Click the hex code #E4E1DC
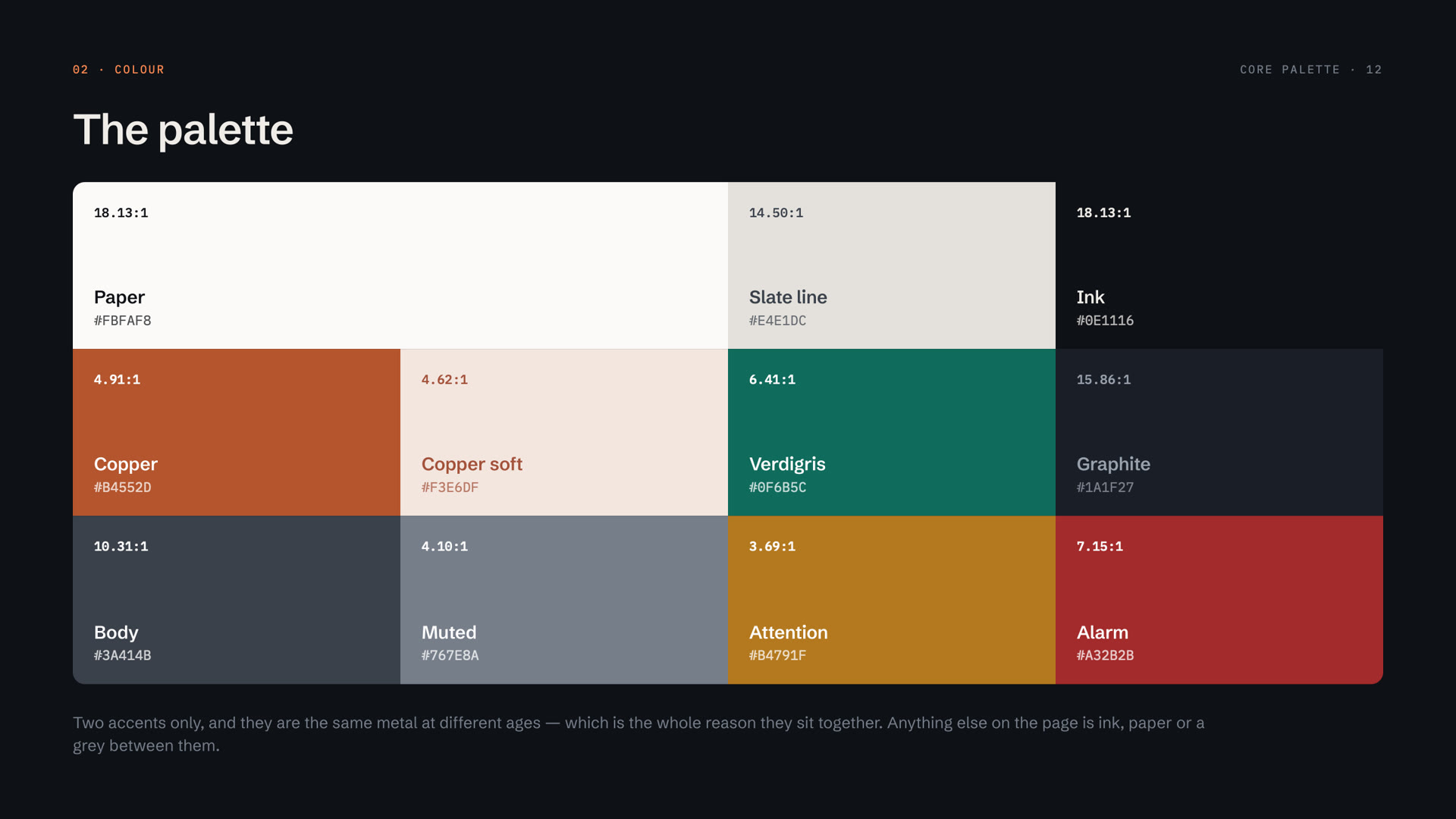The width and height of the screenshot is (1456, 819). [x=777, y=321]
